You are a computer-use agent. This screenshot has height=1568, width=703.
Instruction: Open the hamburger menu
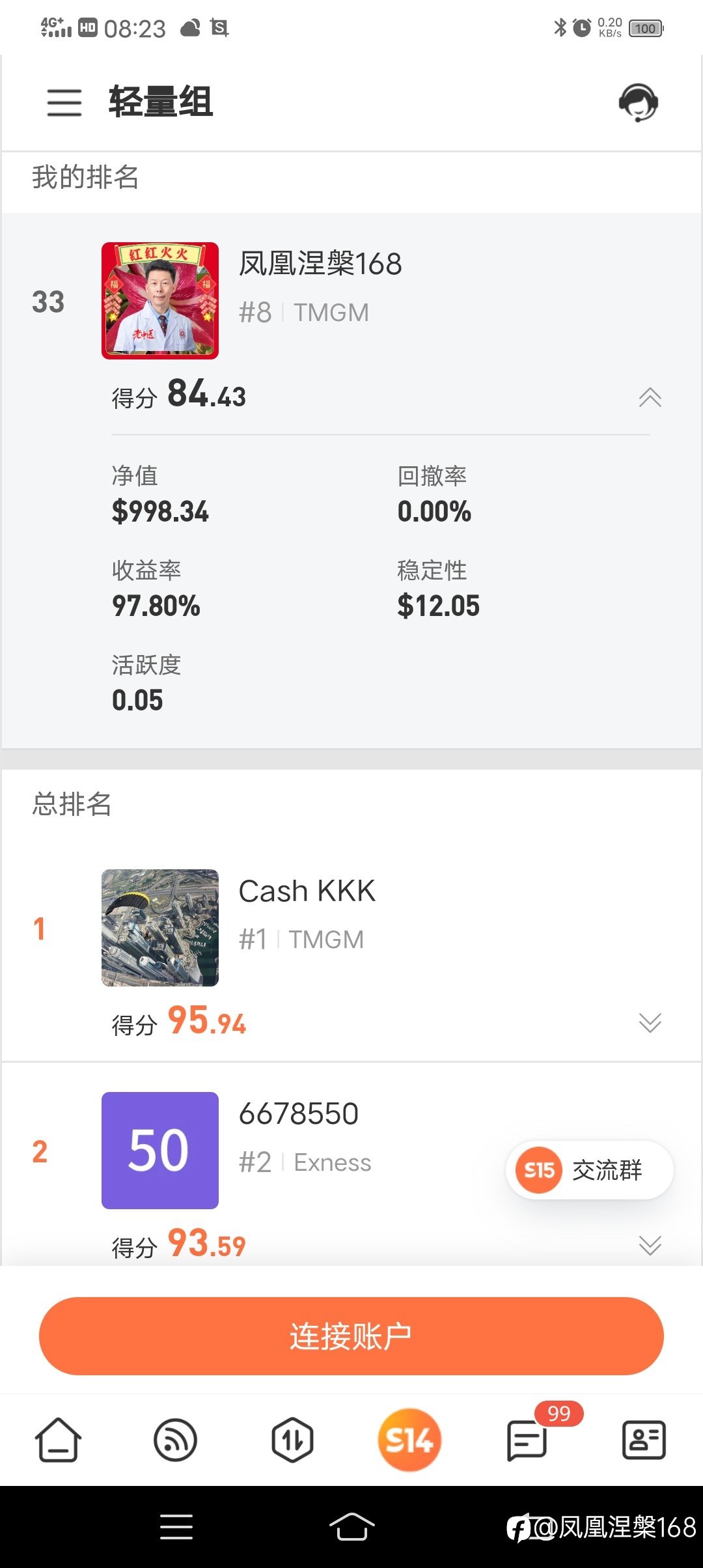pos(64,102)
